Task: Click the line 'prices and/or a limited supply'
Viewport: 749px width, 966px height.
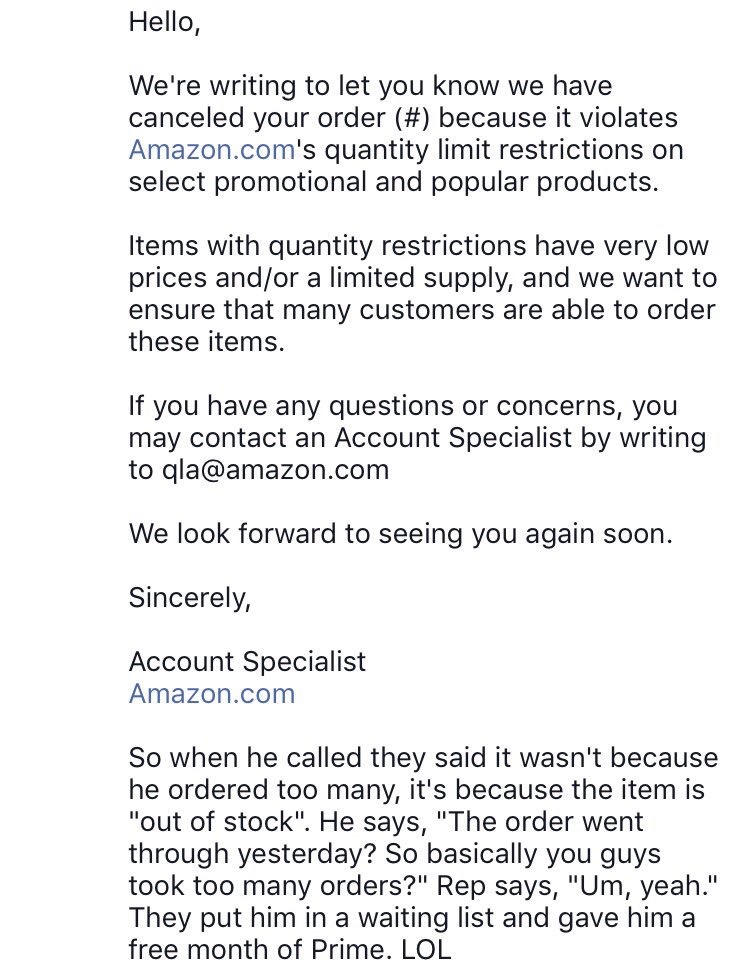Action: click(x=423, y=278)
